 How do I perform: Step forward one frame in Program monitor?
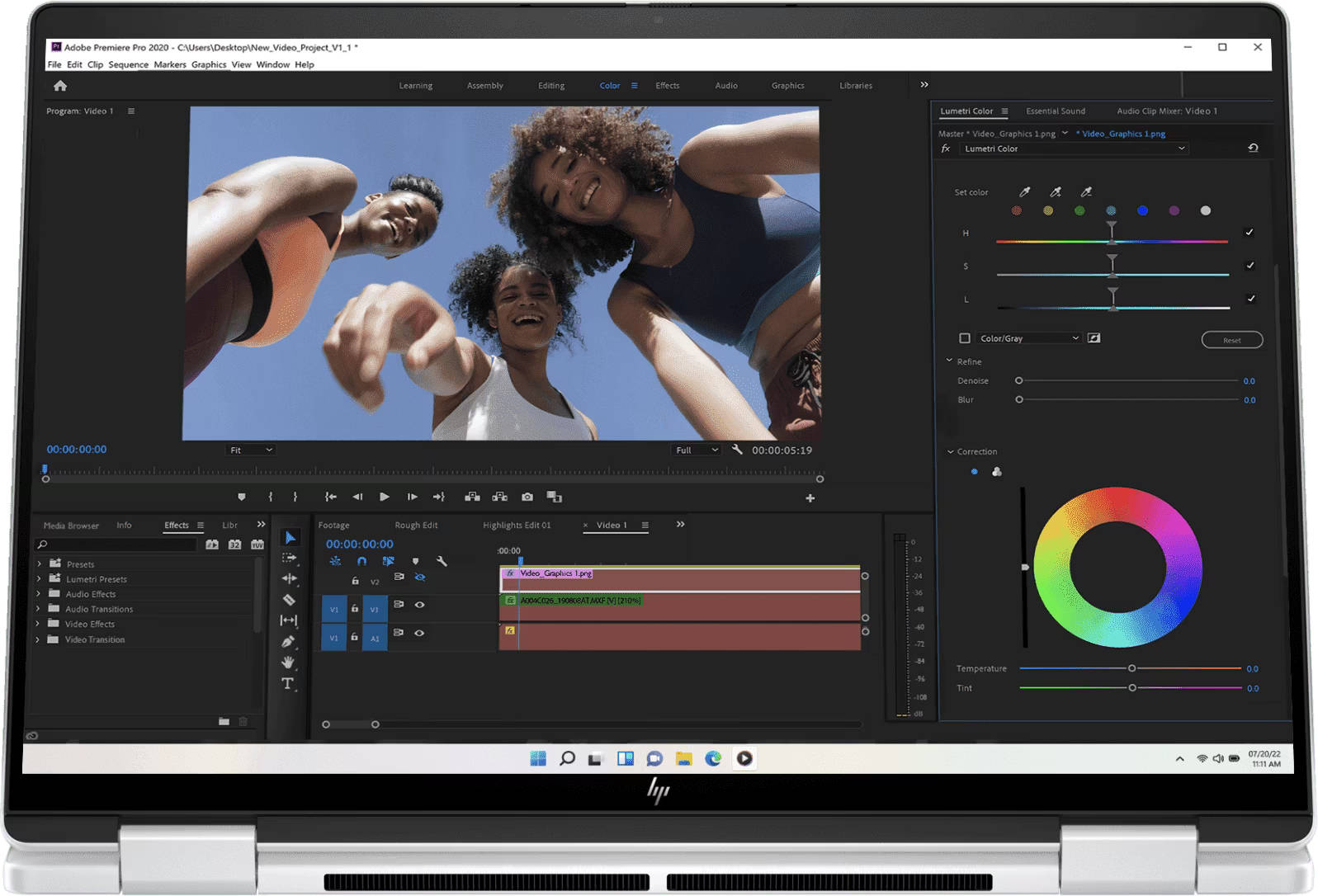pos(412,497)
